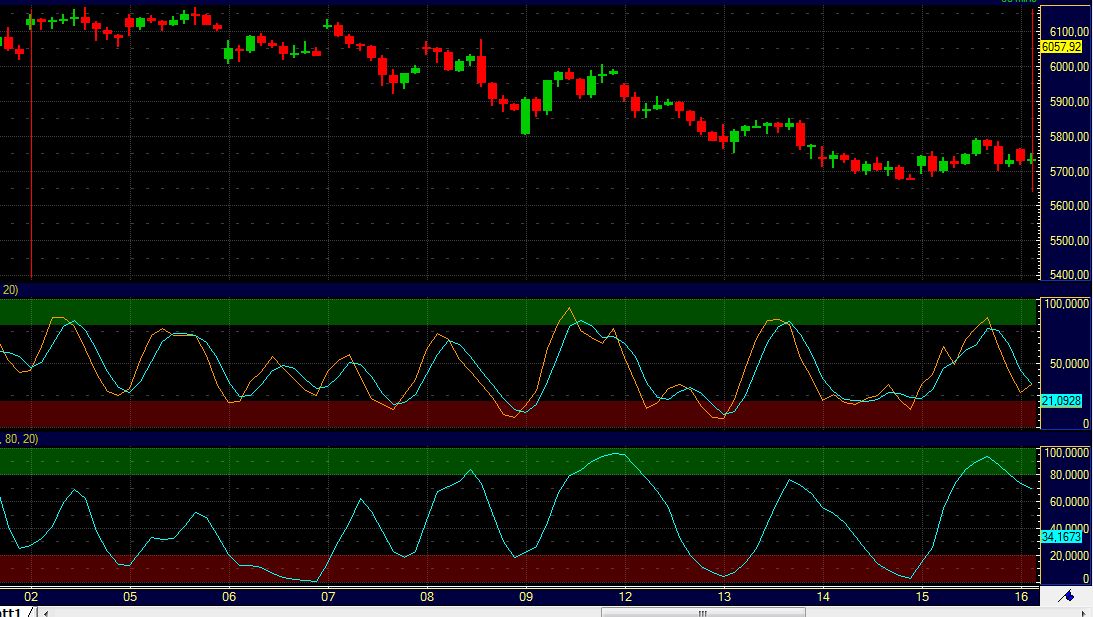Viewport: 1093px width, 617px height.
Task: Click the date label 15 on time axis
Action: [x=922, y=597]
